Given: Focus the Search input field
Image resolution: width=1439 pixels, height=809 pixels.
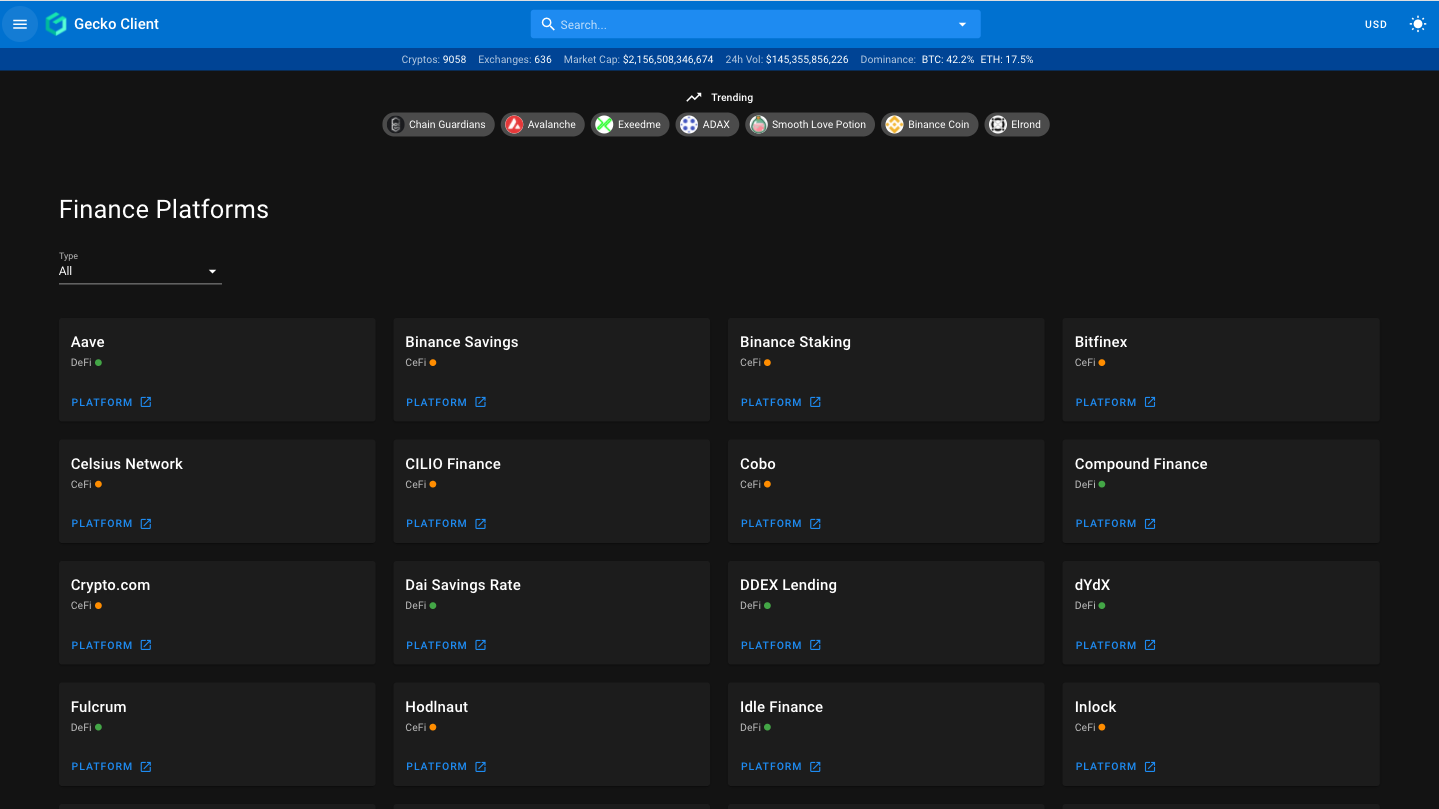Looking at the screenshot, I should (754, 24).
